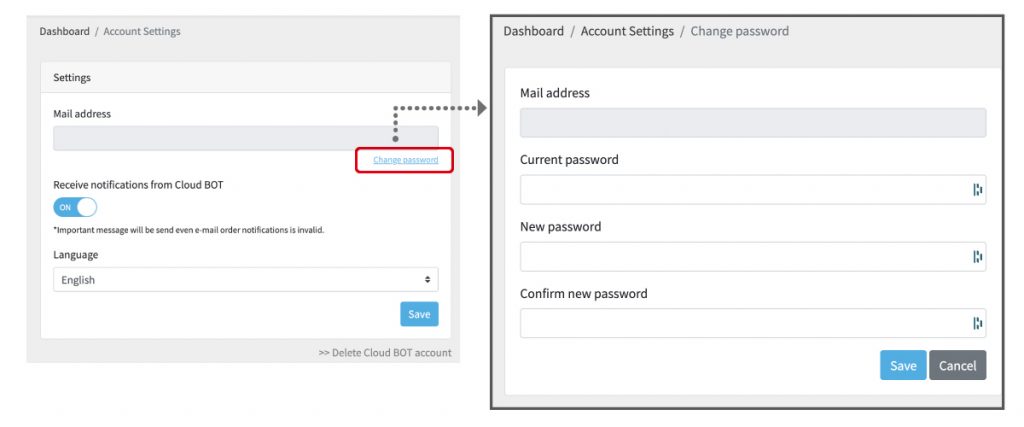This screenshot has width=1024, height=427.
Task: Click the Account Settings breadcrumb in left panel
Action: coord(142,32)
